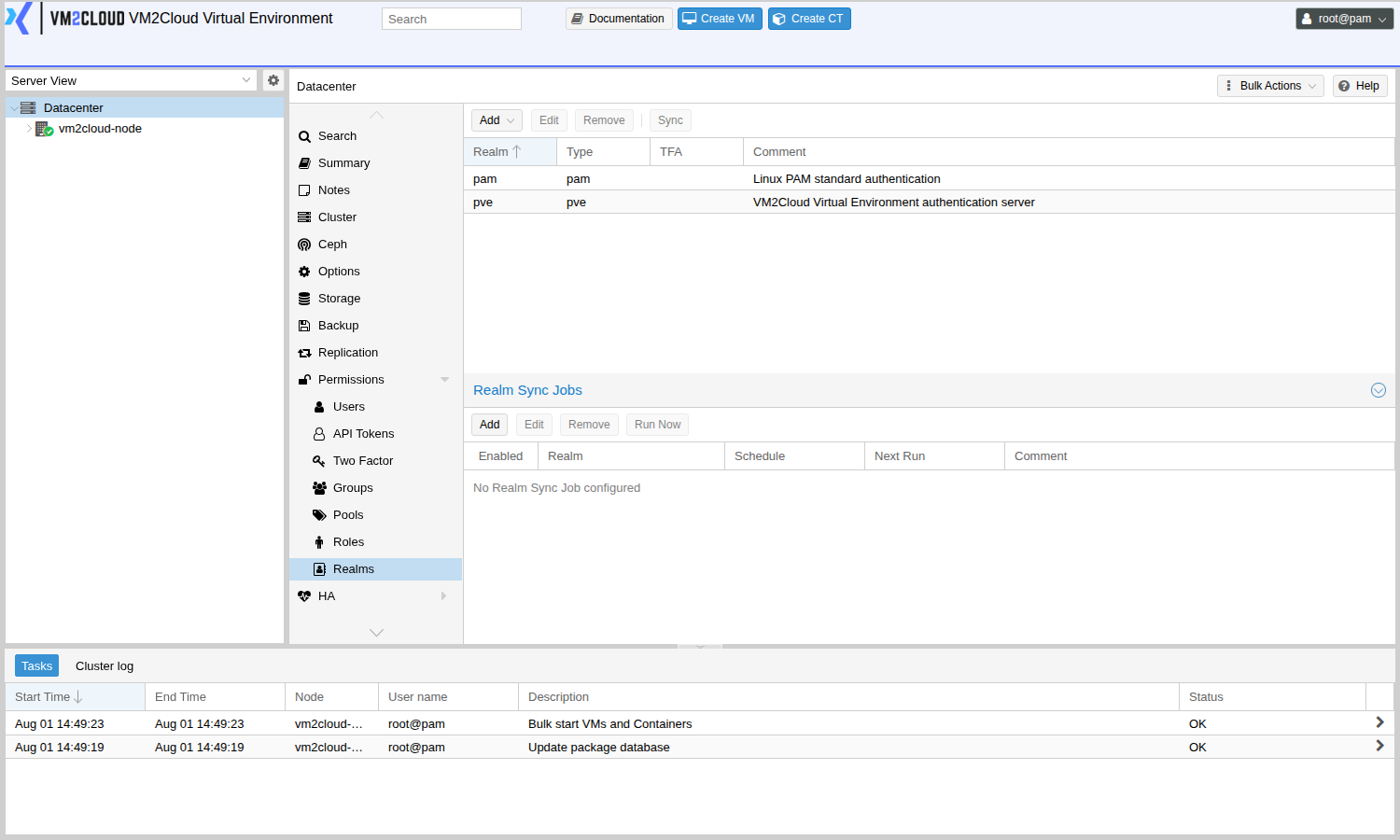Sort by the Realm column header
This screenshot has height=840, width=1400.
510,152
